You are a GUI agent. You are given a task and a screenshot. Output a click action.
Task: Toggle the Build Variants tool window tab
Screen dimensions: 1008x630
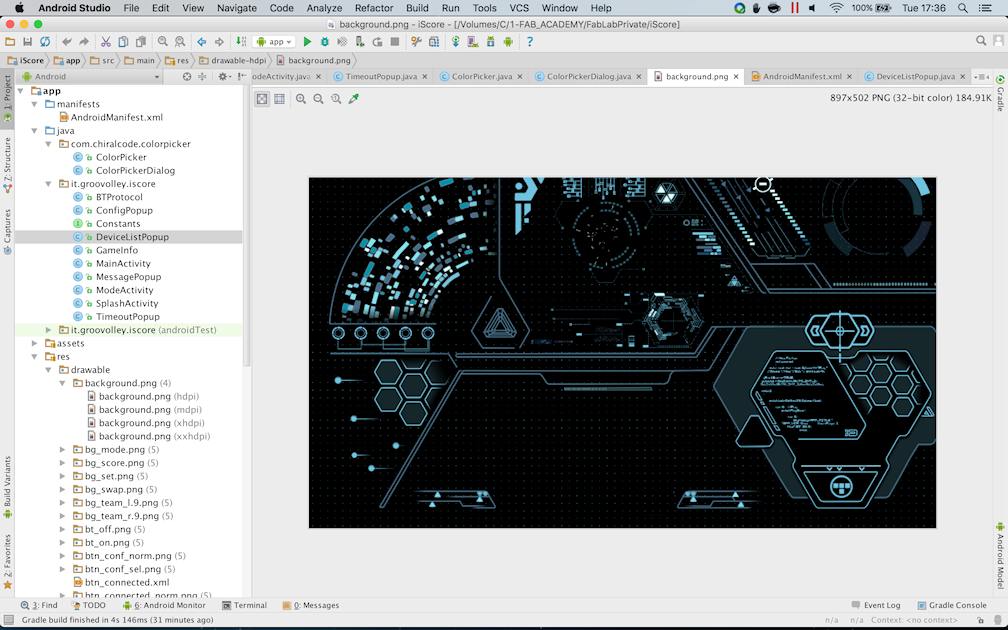7,487
